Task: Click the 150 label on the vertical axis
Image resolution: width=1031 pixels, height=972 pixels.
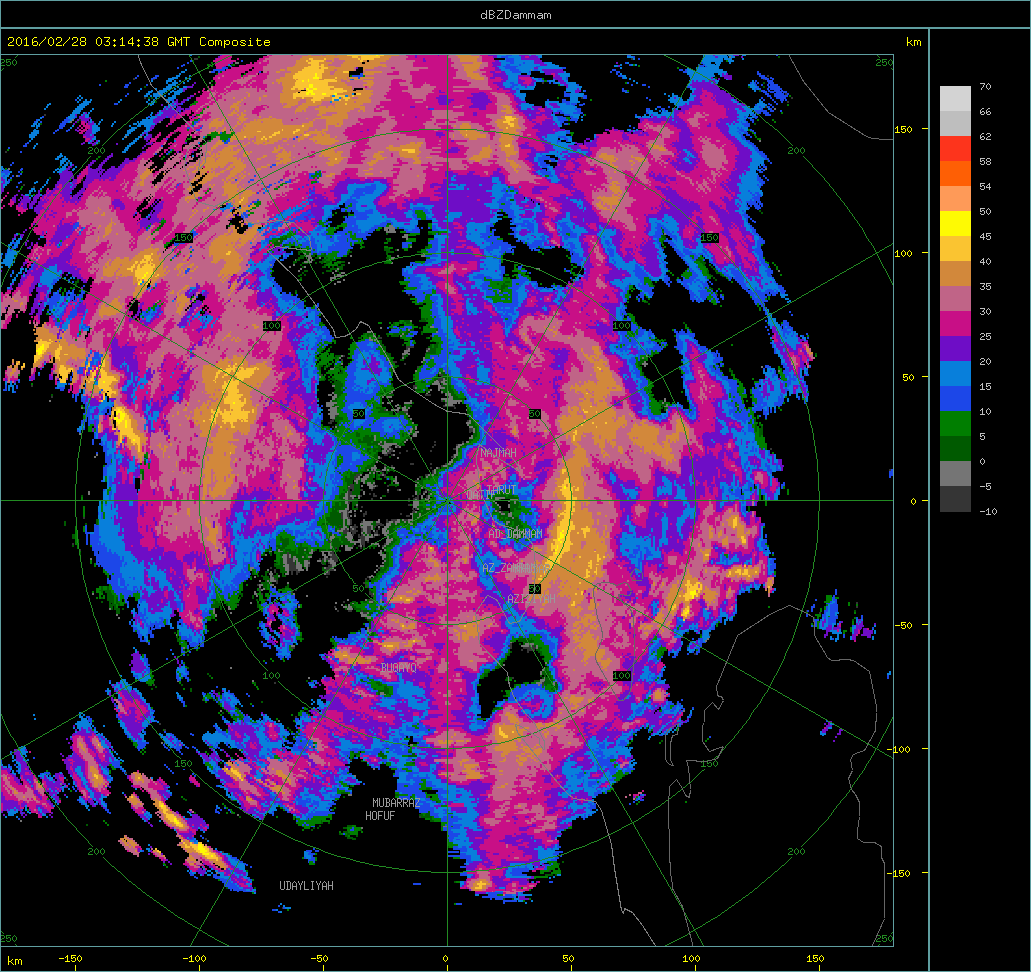Action: click(903, 129)
